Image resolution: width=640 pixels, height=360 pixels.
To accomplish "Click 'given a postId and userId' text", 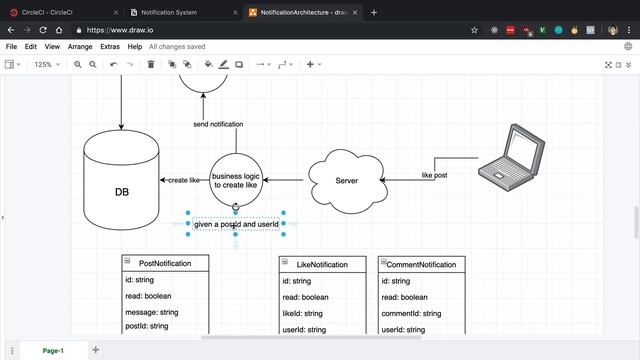I will pyautogui.click(x=236, y=224).
